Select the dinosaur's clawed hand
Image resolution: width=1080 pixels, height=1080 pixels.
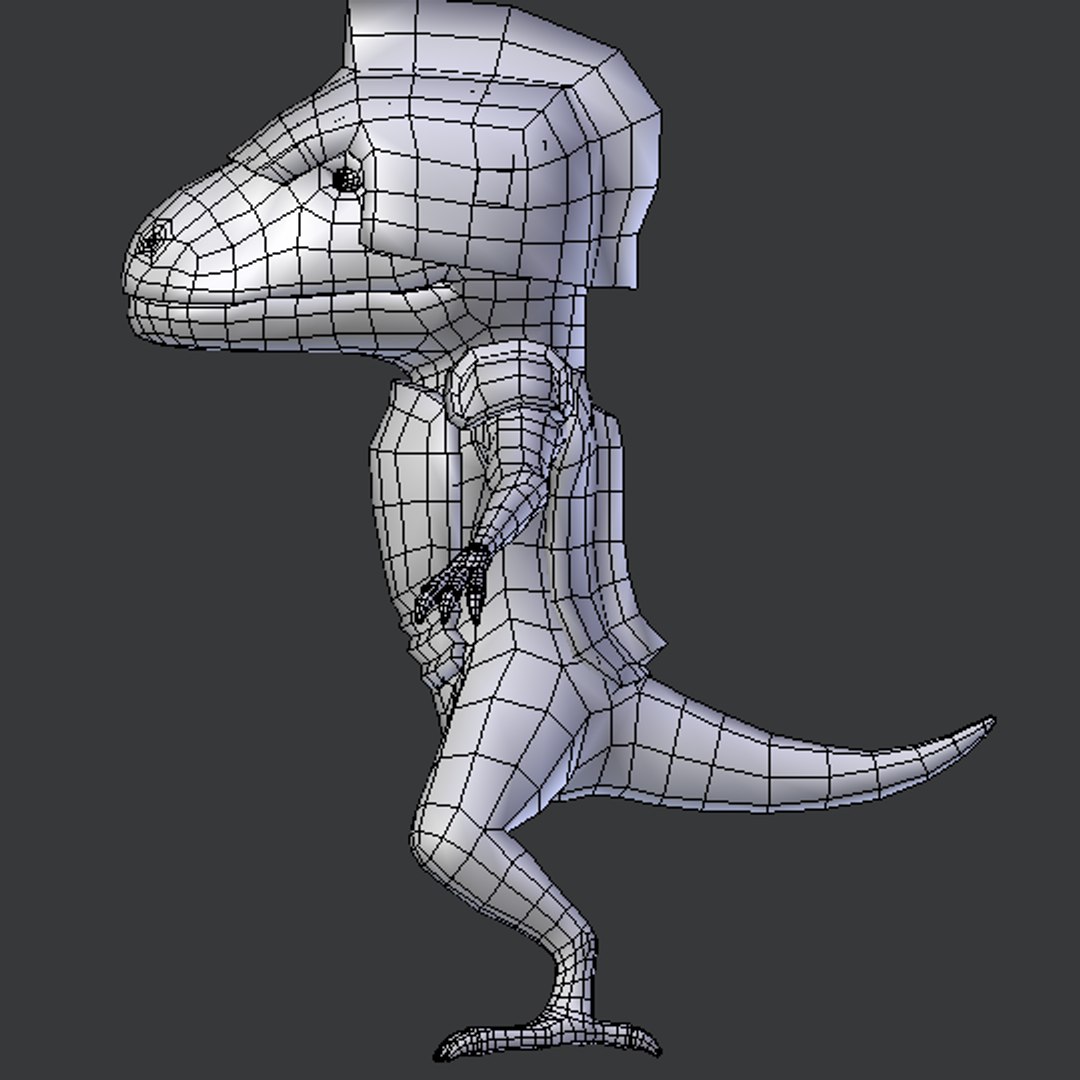pyautogui.click(x=455, y=585)
